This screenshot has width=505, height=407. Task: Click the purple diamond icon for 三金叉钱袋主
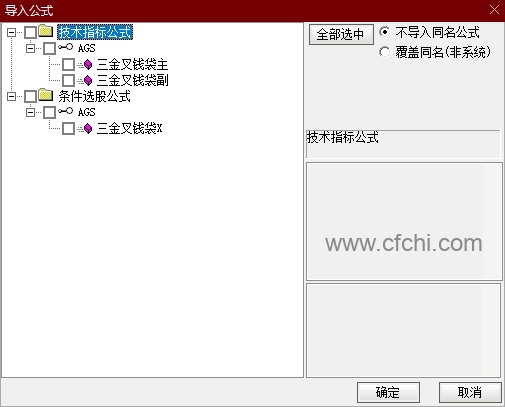(x=88, y=64)
